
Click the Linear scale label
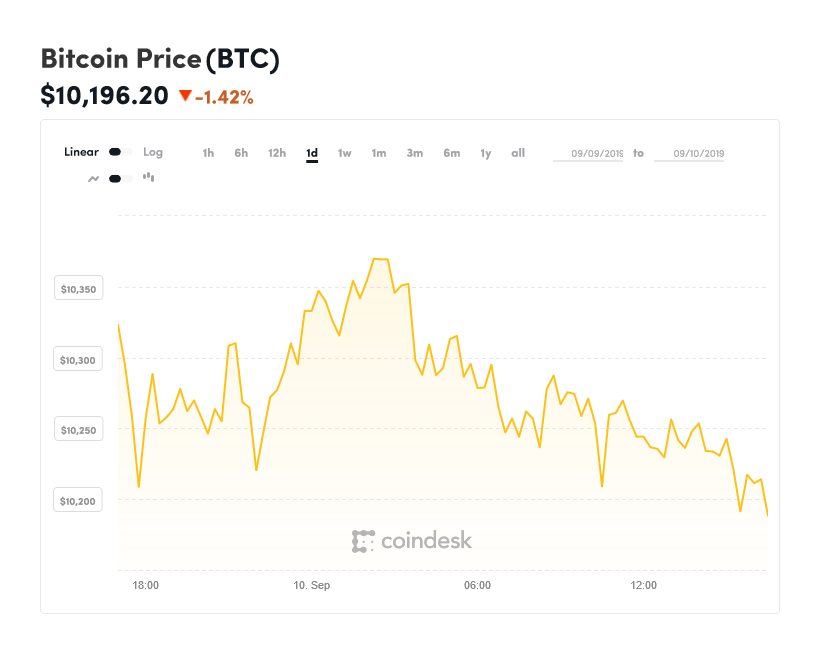click(81, 153)
